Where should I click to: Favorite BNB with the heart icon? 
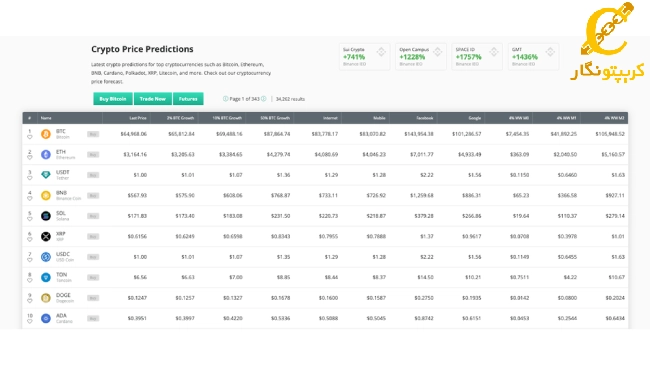(29, 198)
